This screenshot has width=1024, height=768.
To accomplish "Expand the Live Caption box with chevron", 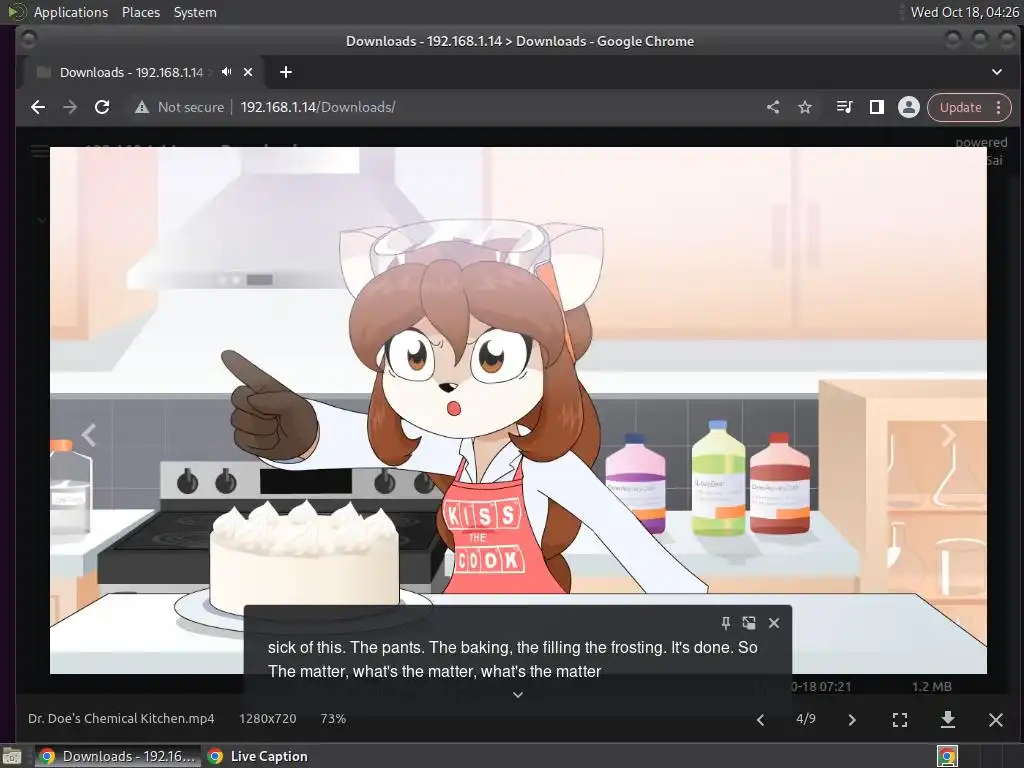I will click(518, 695).
